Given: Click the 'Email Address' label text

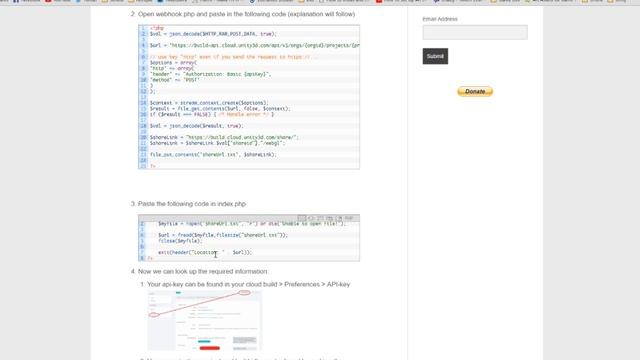Looking at the screenshot, I should [440, 19].
